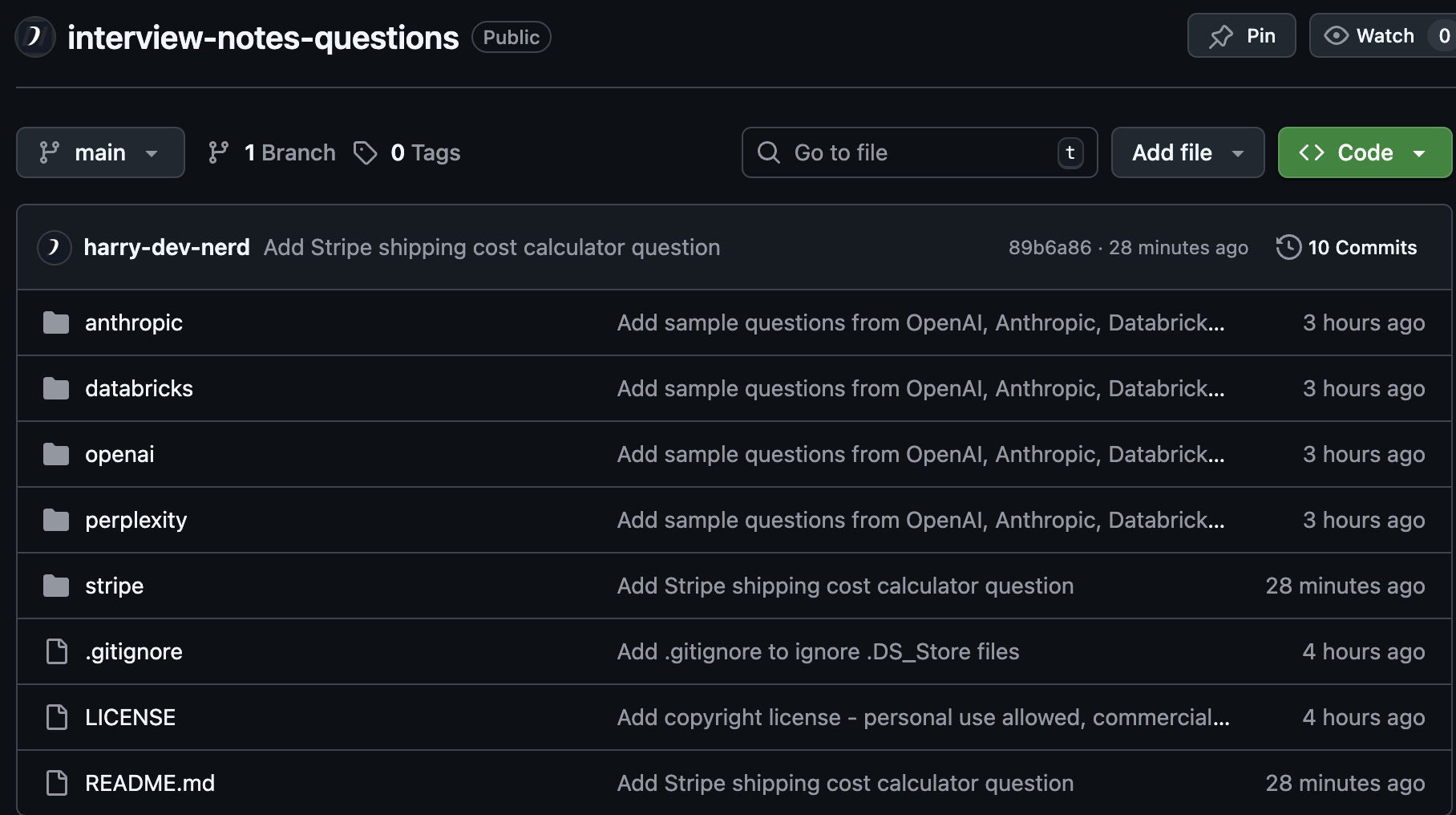
Task: Open the Add file dropdown
Action: 1187,152
